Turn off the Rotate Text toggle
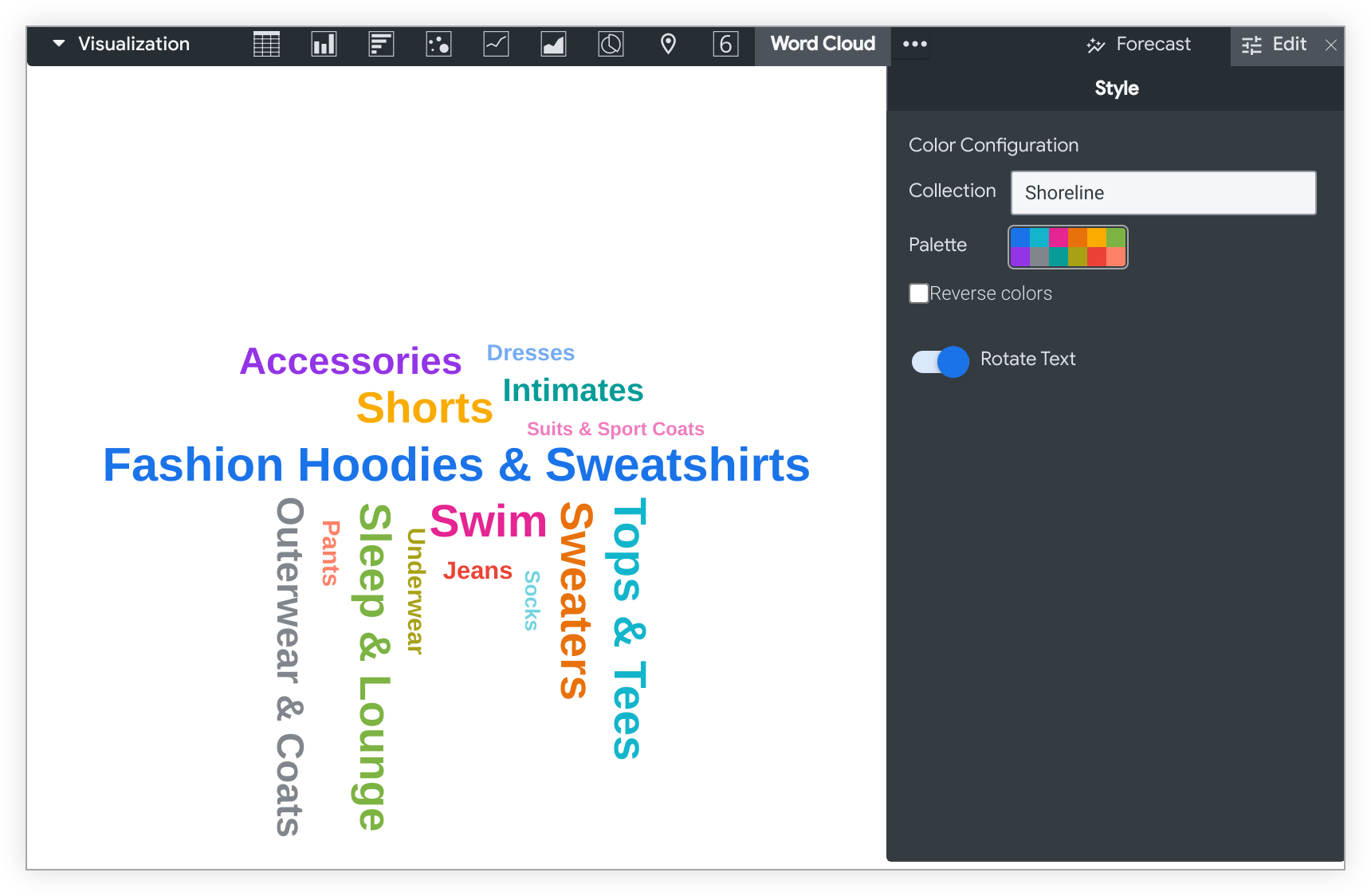 [940, 361]
